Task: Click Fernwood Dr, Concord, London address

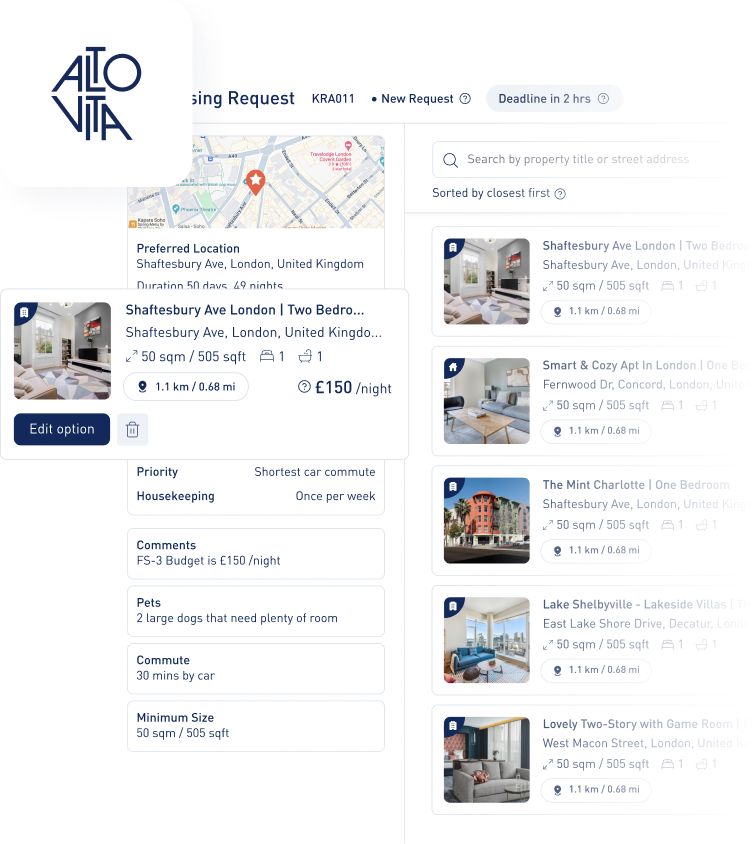Action: click(x=648, y=385)
